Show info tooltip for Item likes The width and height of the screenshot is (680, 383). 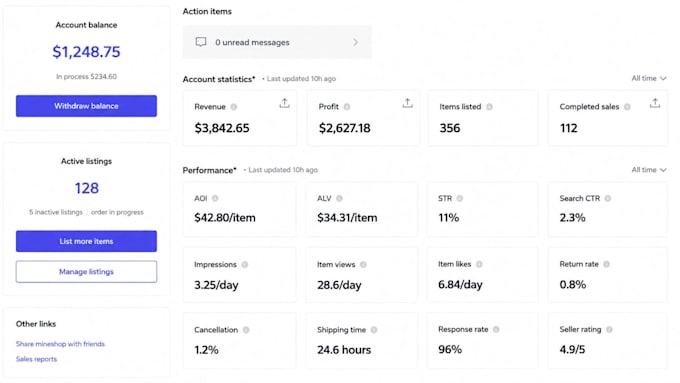[x=479, y=264]
